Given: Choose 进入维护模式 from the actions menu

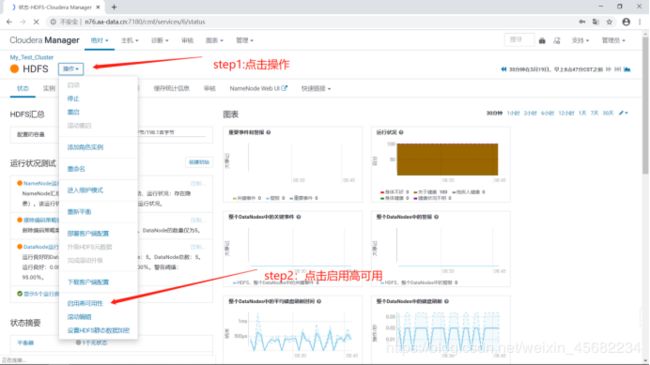Looking at the screenshot, I should pyautogui.click(x=85, y=190).
